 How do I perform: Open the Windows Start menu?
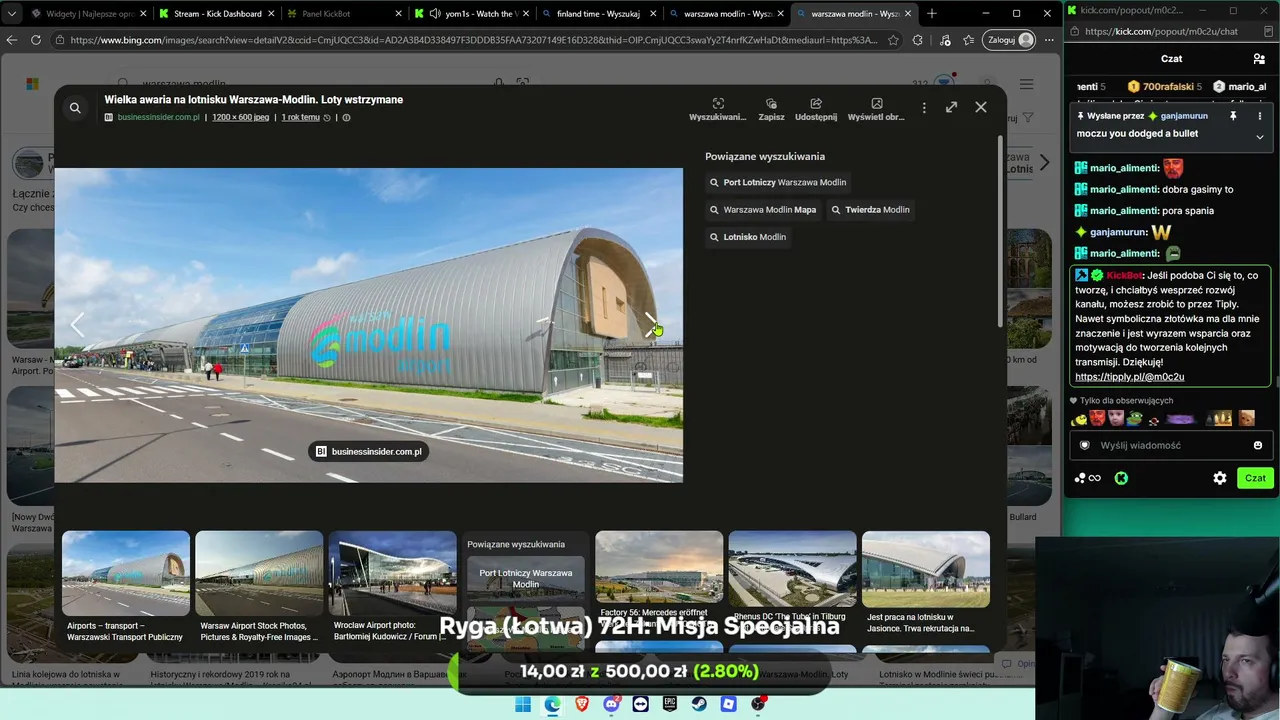(523, 704)
